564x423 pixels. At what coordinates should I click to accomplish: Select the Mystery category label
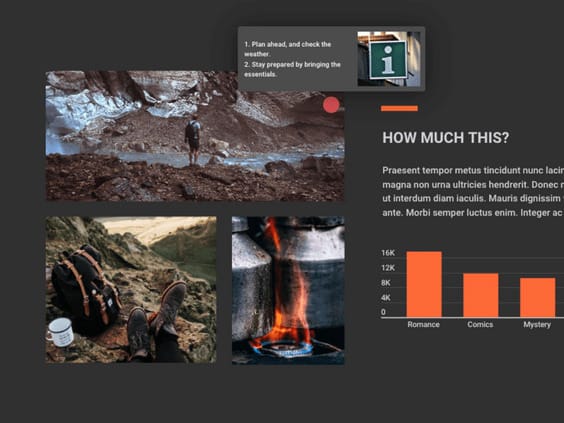pos(537,324)
